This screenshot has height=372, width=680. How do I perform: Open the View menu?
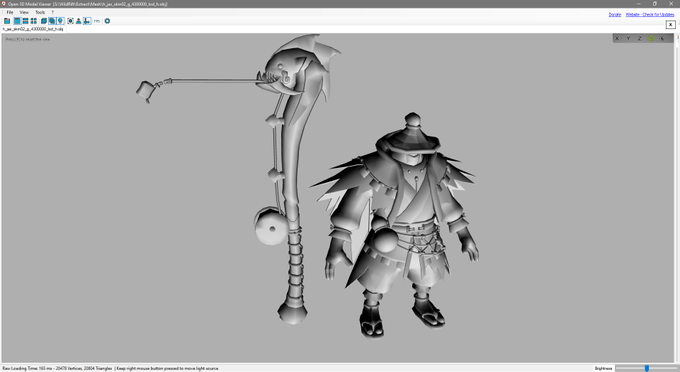click(x=24, y=12)
